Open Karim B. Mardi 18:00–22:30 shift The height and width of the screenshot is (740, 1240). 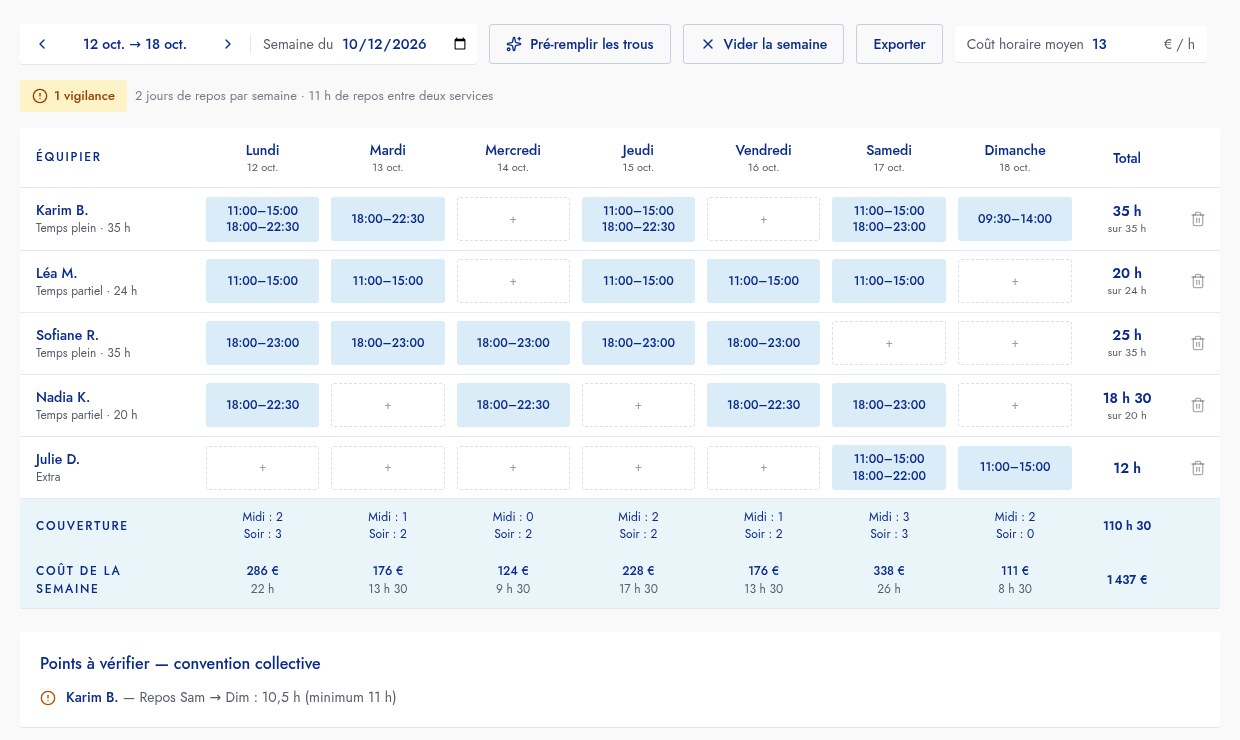click(x=388, y=219)
